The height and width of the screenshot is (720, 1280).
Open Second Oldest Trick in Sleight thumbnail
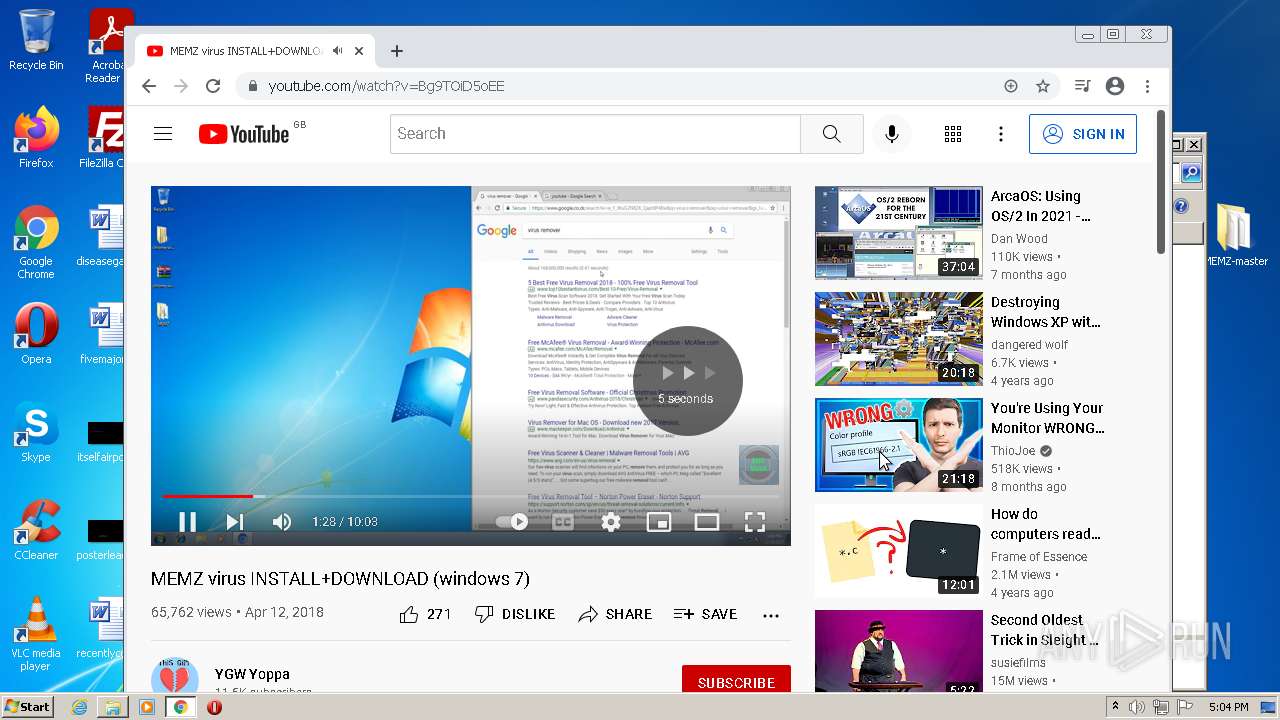click(x=899, y=651)
